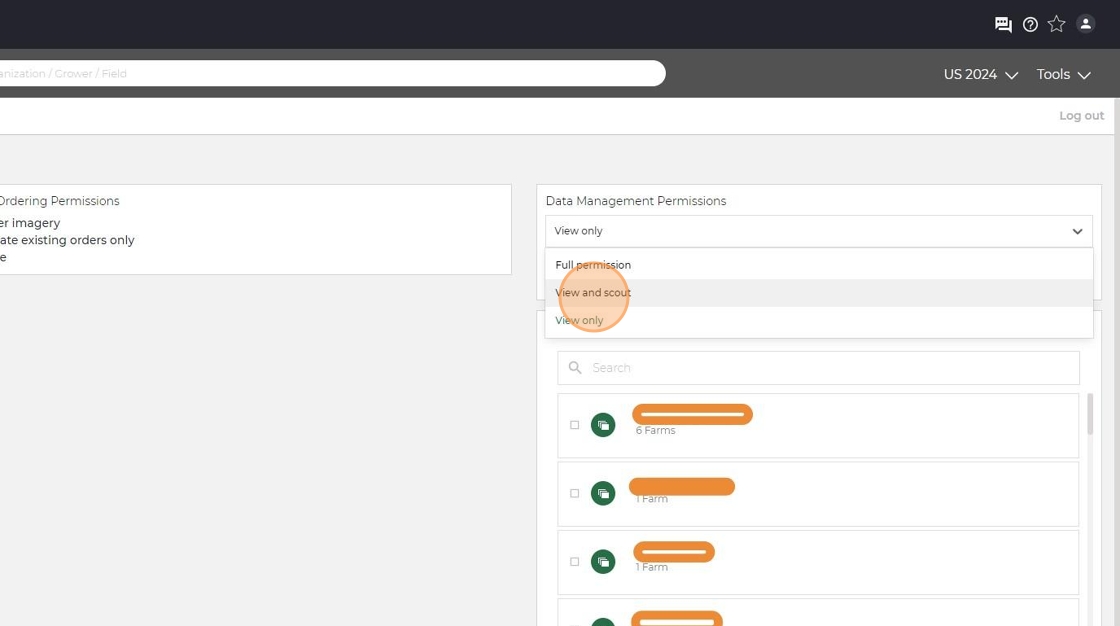Open the chat messages icon
The image size is (1120, 626).
(x=1003, y=24)
